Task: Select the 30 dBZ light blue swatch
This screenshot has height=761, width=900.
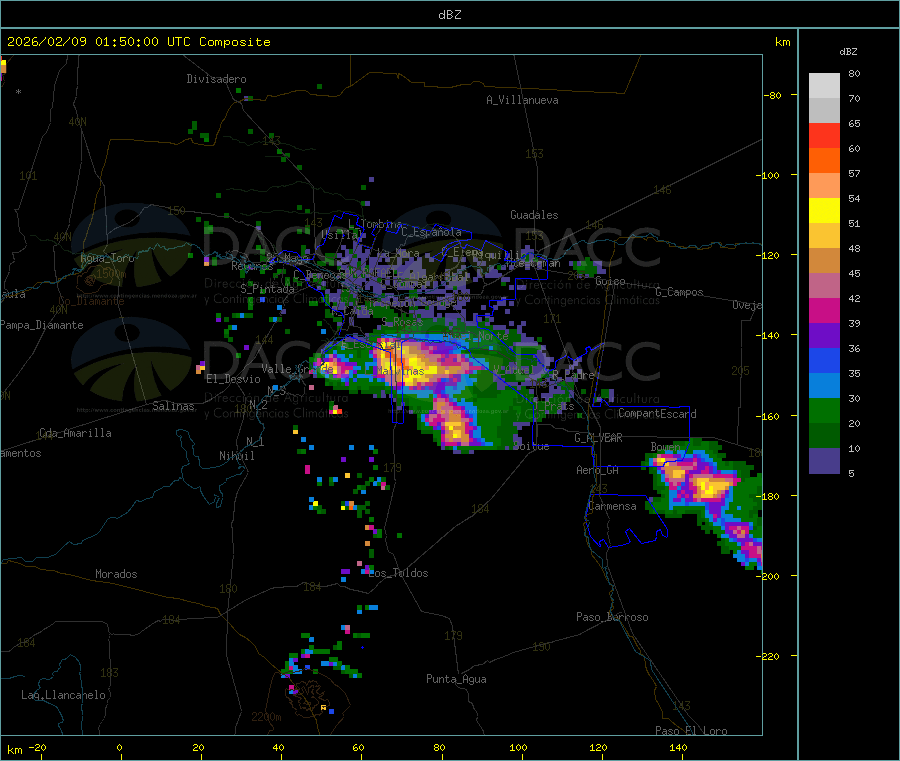Action: (x=824, y=386)
